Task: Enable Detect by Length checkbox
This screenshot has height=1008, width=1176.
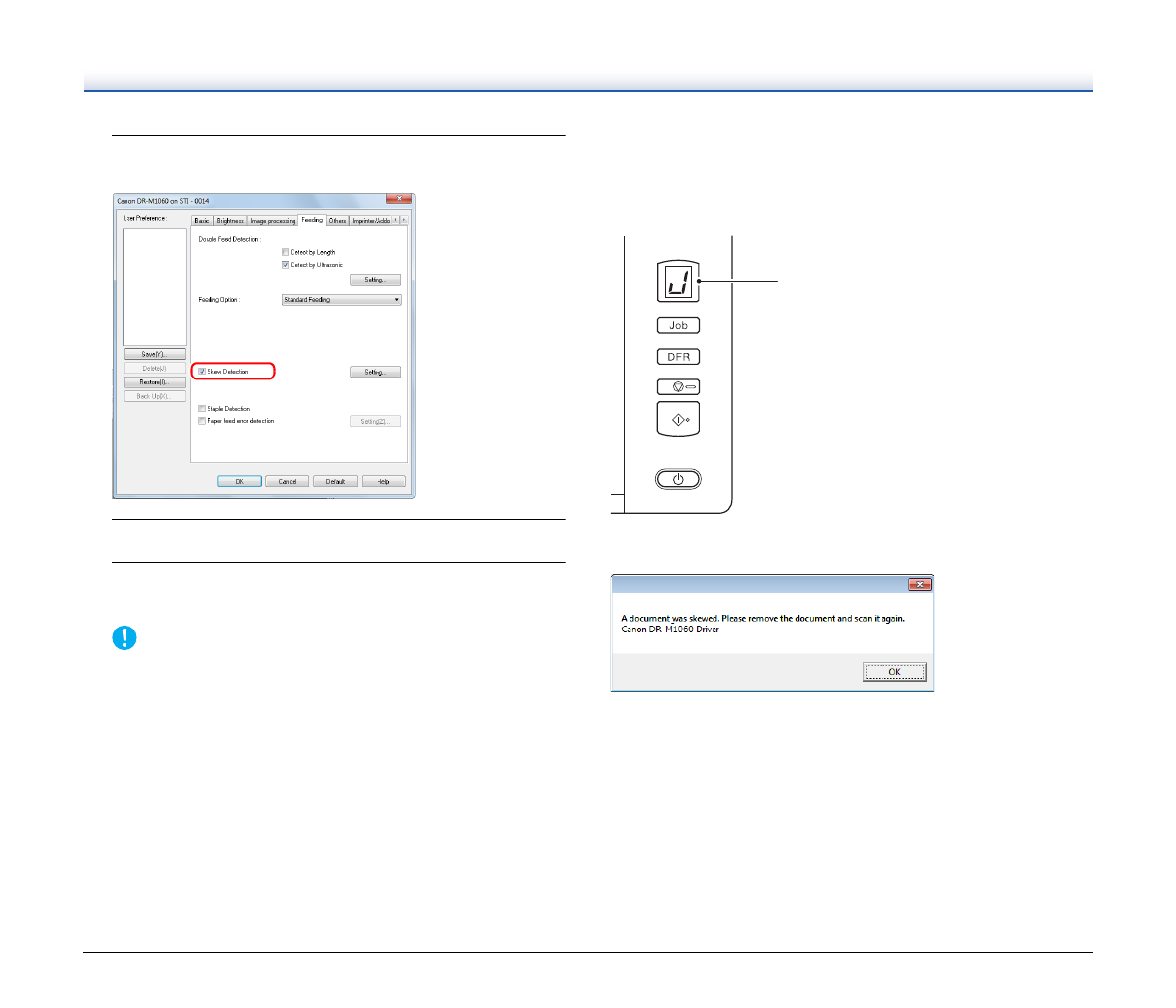Action: [x=286, y=253]
